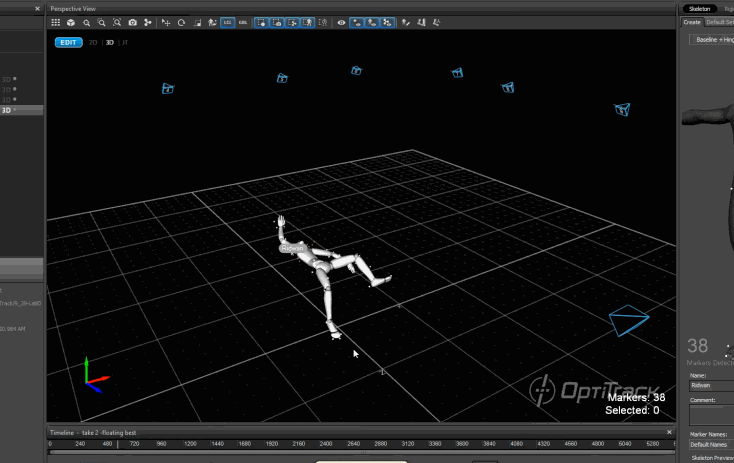The image size is (734, 463).
Task: Open the Create tab
Action: coord(692,22)
